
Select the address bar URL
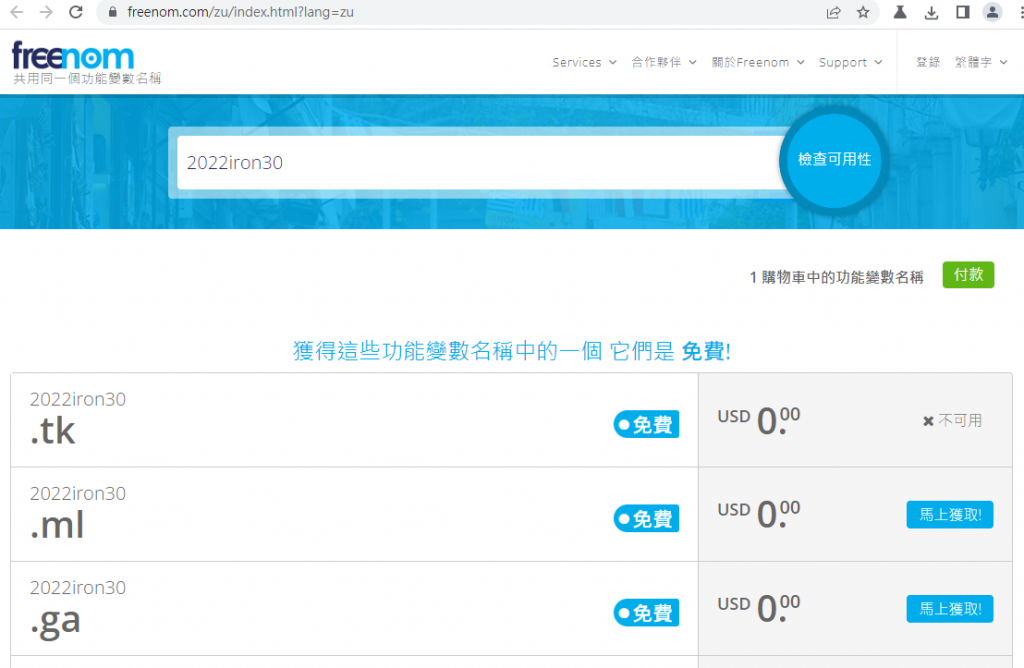[x=240, y=12]
